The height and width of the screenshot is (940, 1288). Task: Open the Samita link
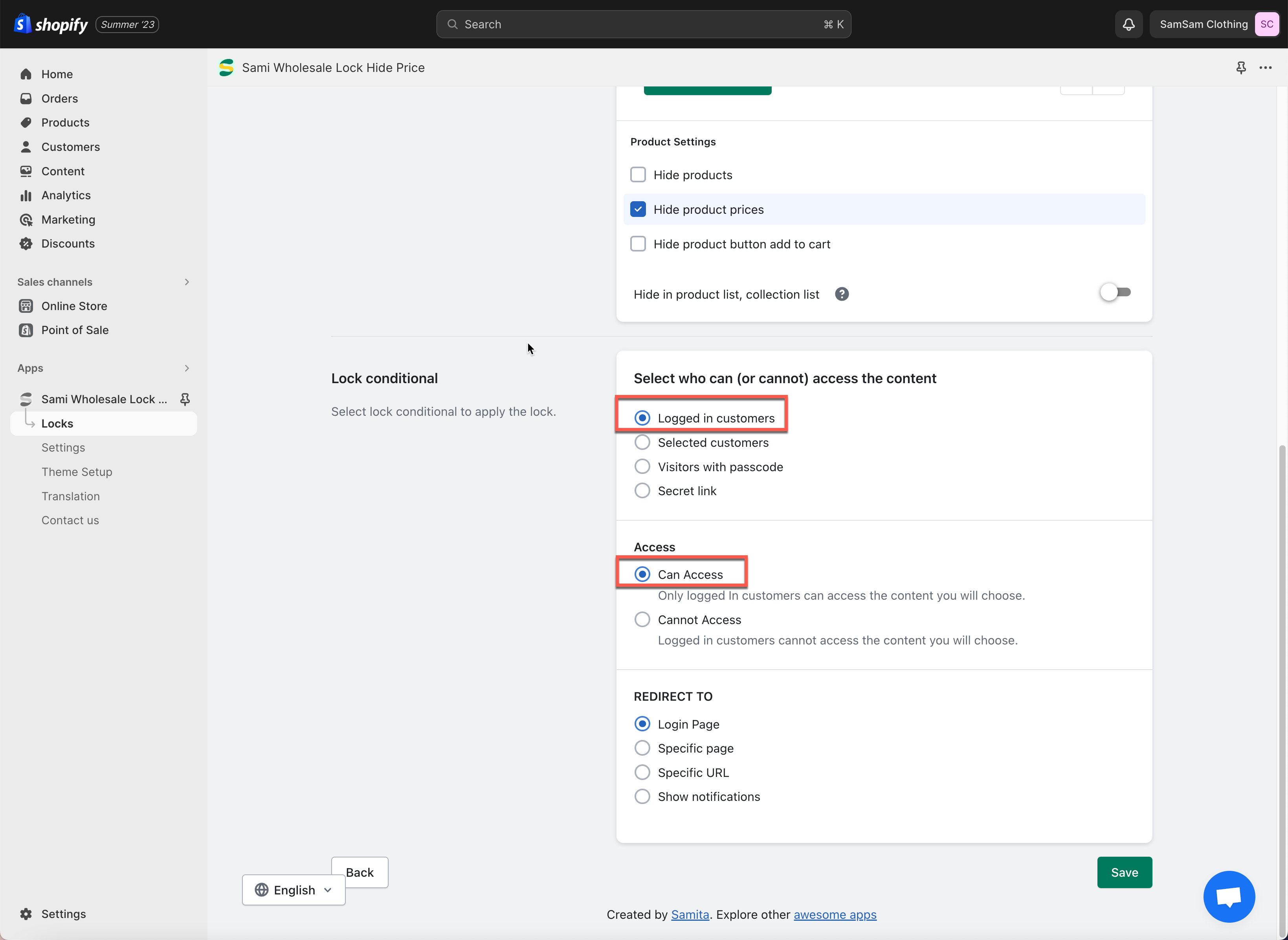tap(690, 914)
